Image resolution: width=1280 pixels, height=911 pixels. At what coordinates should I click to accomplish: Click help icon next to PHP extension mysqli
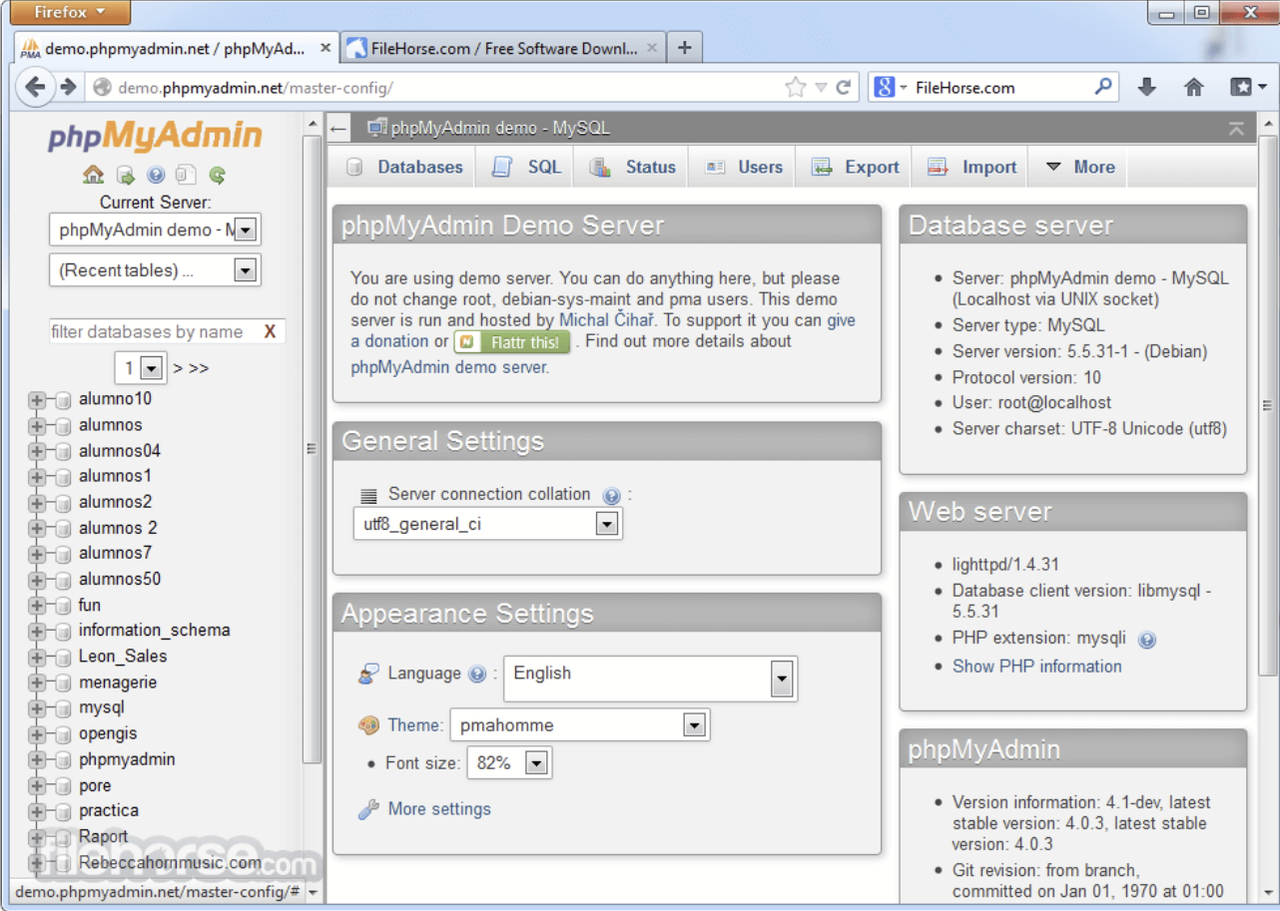(x=1147, y=640)
